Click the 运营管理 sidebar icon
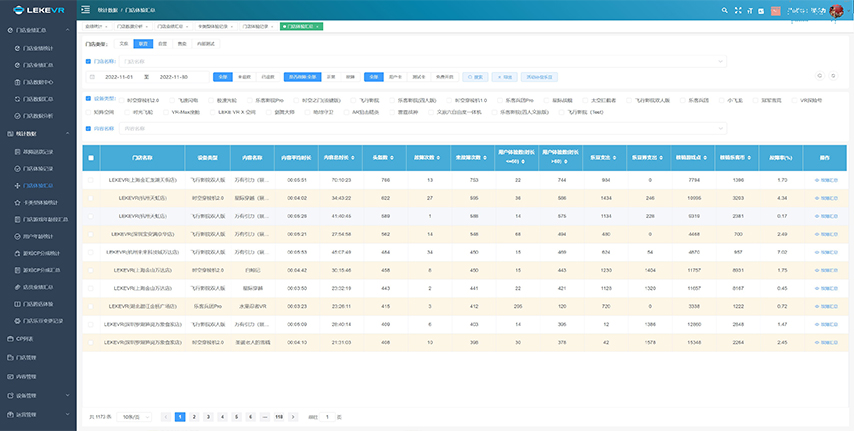The width and height of the screenshot is (854, 431). [10, 415]
